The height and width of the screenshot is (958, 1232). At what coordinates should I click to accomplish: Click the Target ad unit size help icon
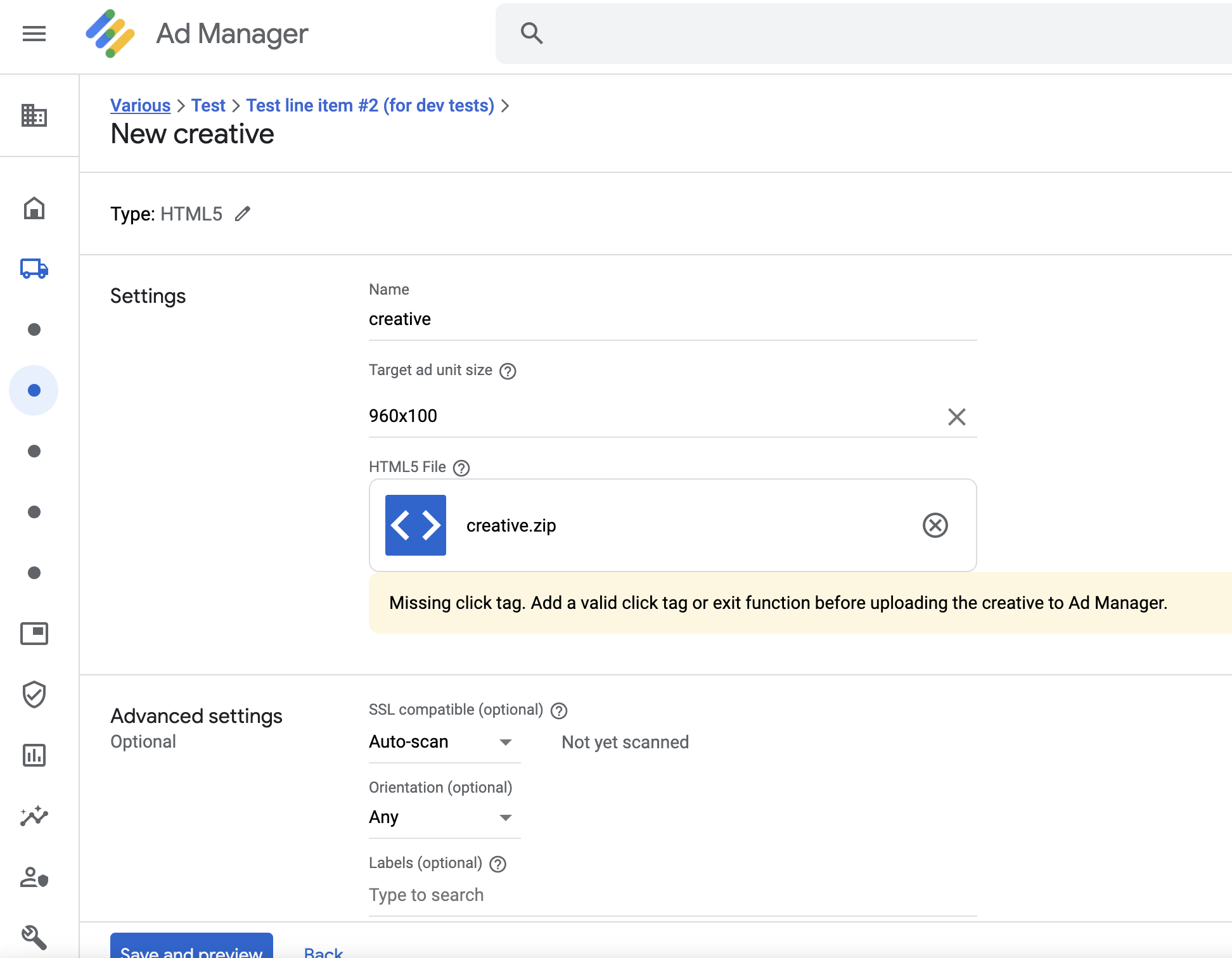click(x=508, y=371)
